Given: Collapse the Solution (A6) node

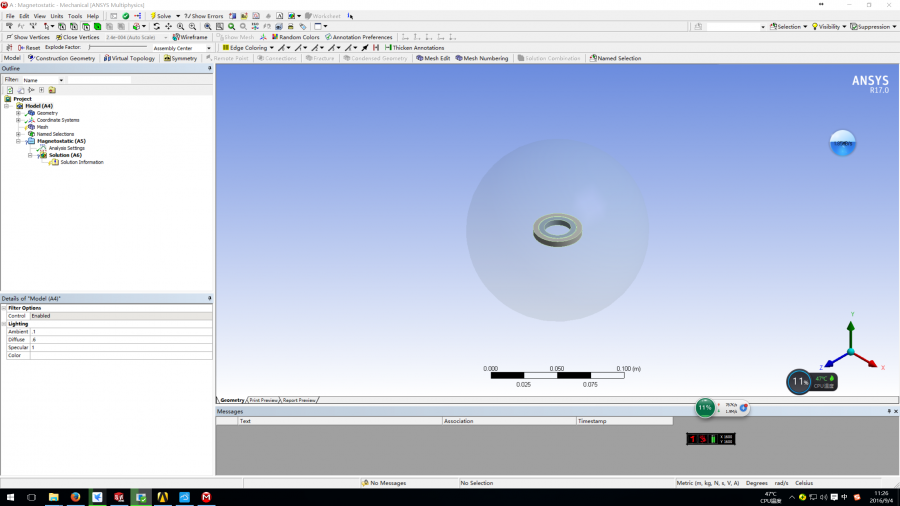Looking at the screenshot, I should point(30,155).
